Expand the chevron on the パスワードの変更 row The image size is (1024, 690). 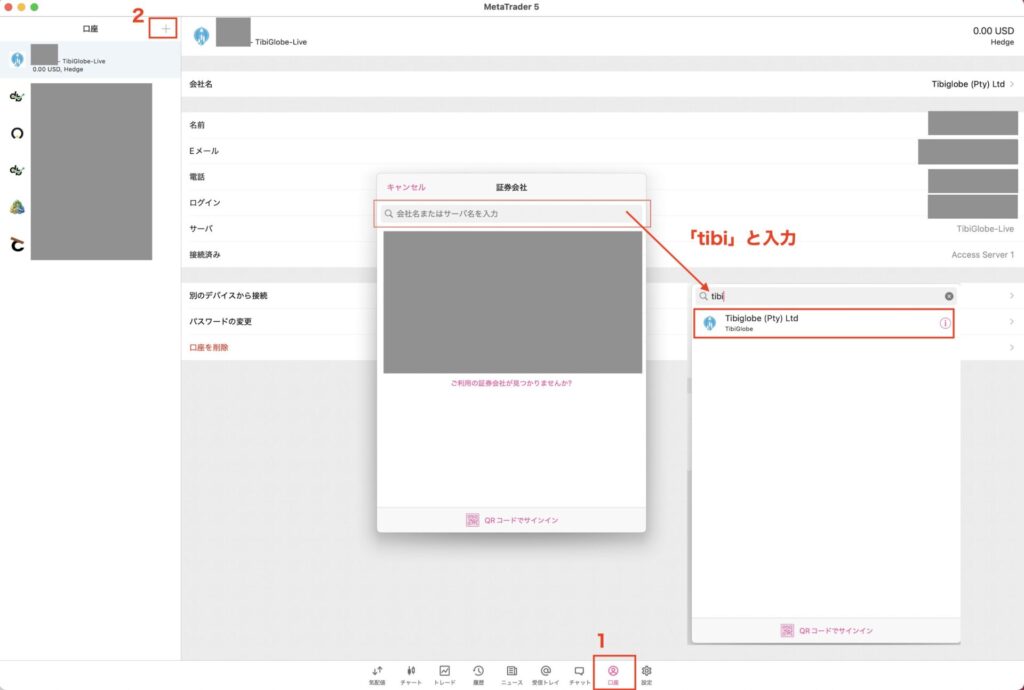tap(1012, 322)
